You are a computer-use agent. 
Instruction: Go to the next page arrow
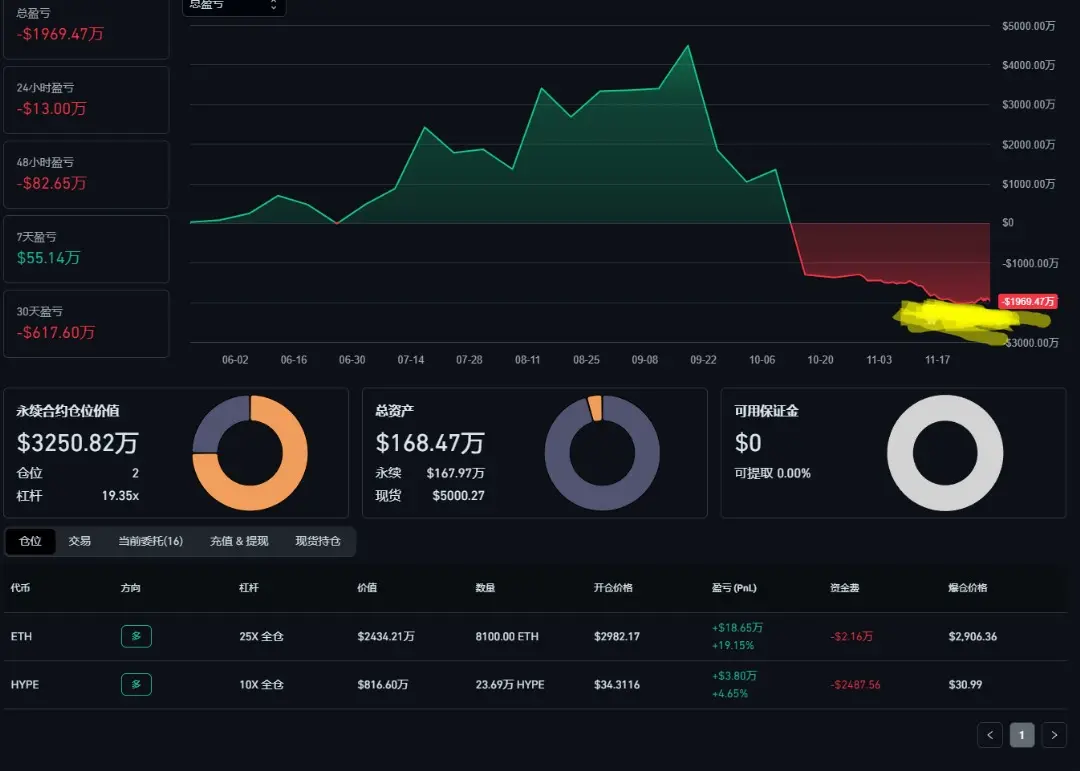coord(1054,735)
